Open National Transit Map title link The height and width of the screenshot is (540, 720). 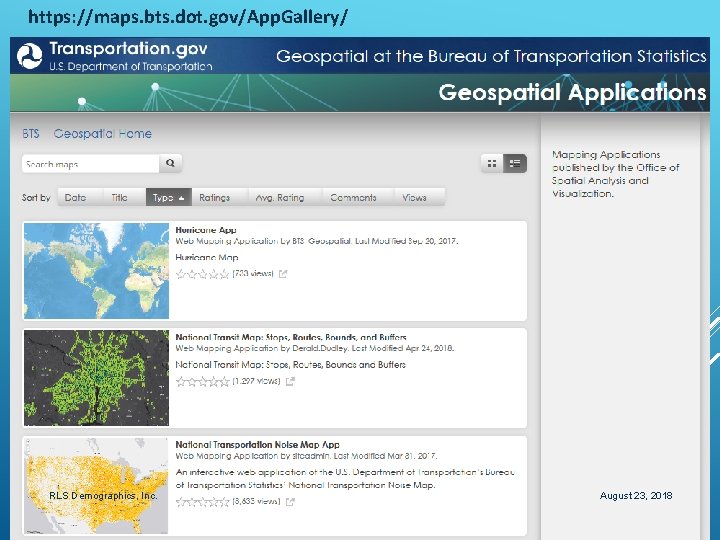coord(291,337)
